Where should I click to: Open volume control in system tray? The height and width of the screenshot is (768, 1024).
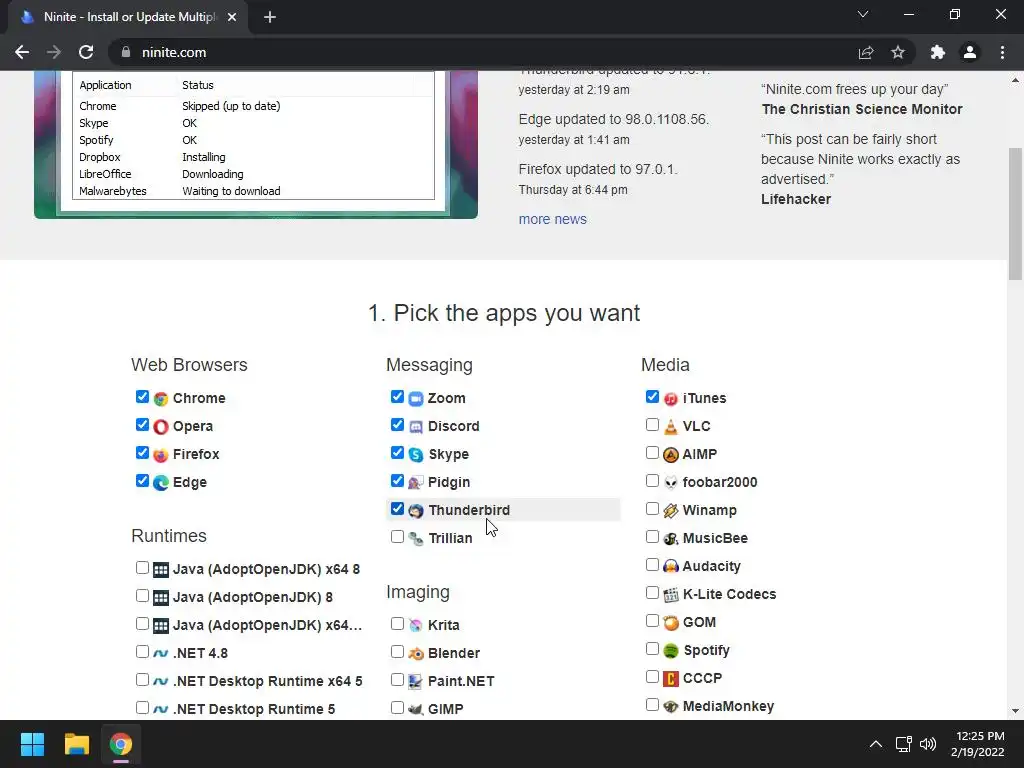928,744
